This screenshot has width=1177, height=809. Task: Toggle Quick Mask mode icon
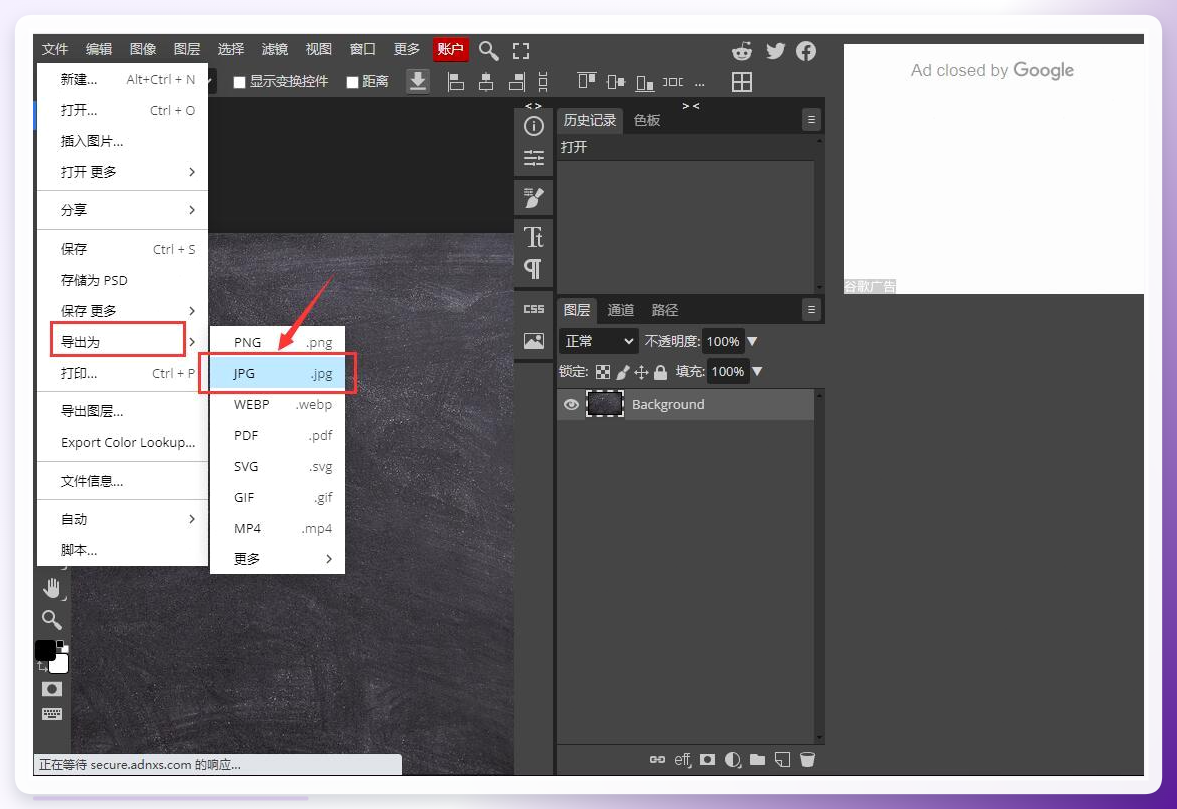click(52, 689)
